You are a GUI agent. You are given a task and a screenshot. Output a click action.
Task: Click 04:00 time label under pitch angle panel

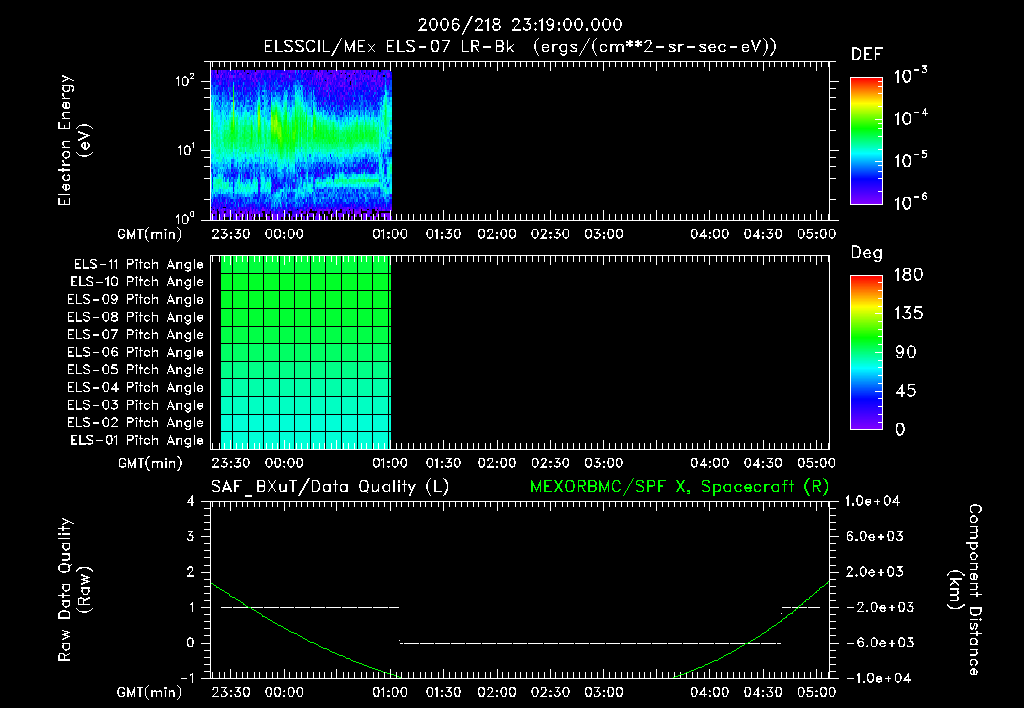click(x=710, y=463)
